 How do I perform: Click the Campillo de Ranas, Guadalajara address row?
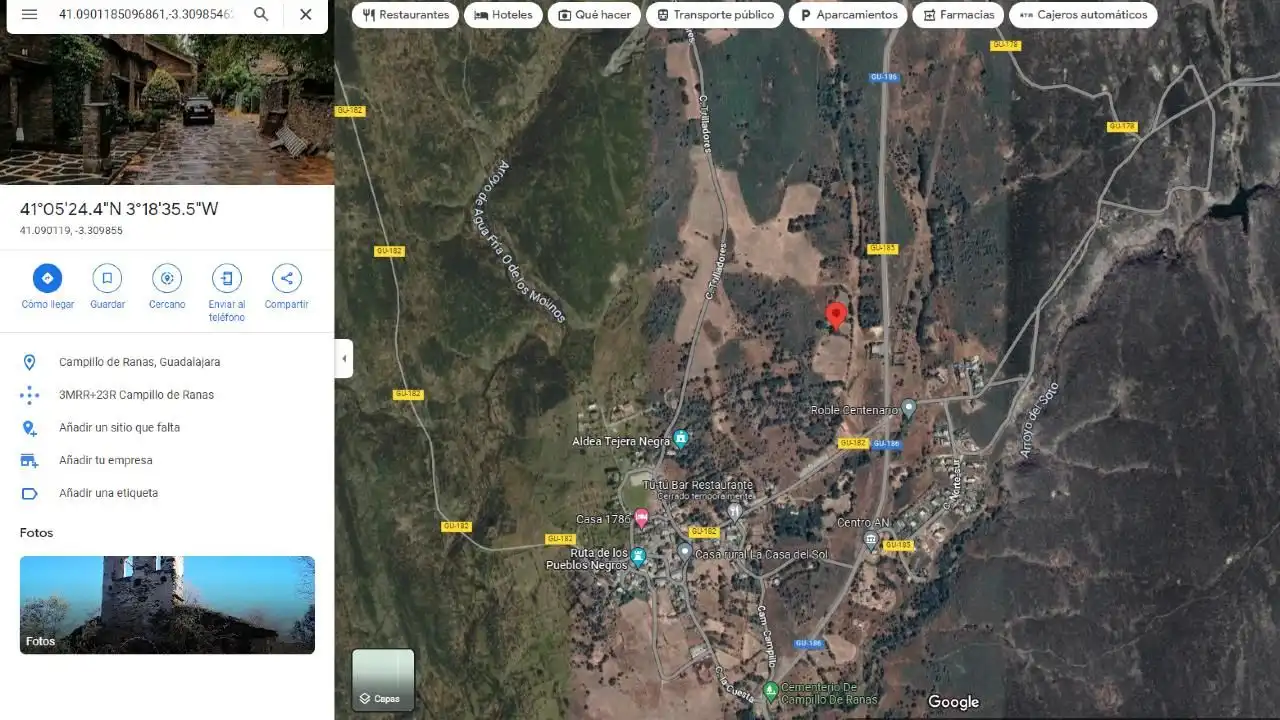(x=167, y=362)
